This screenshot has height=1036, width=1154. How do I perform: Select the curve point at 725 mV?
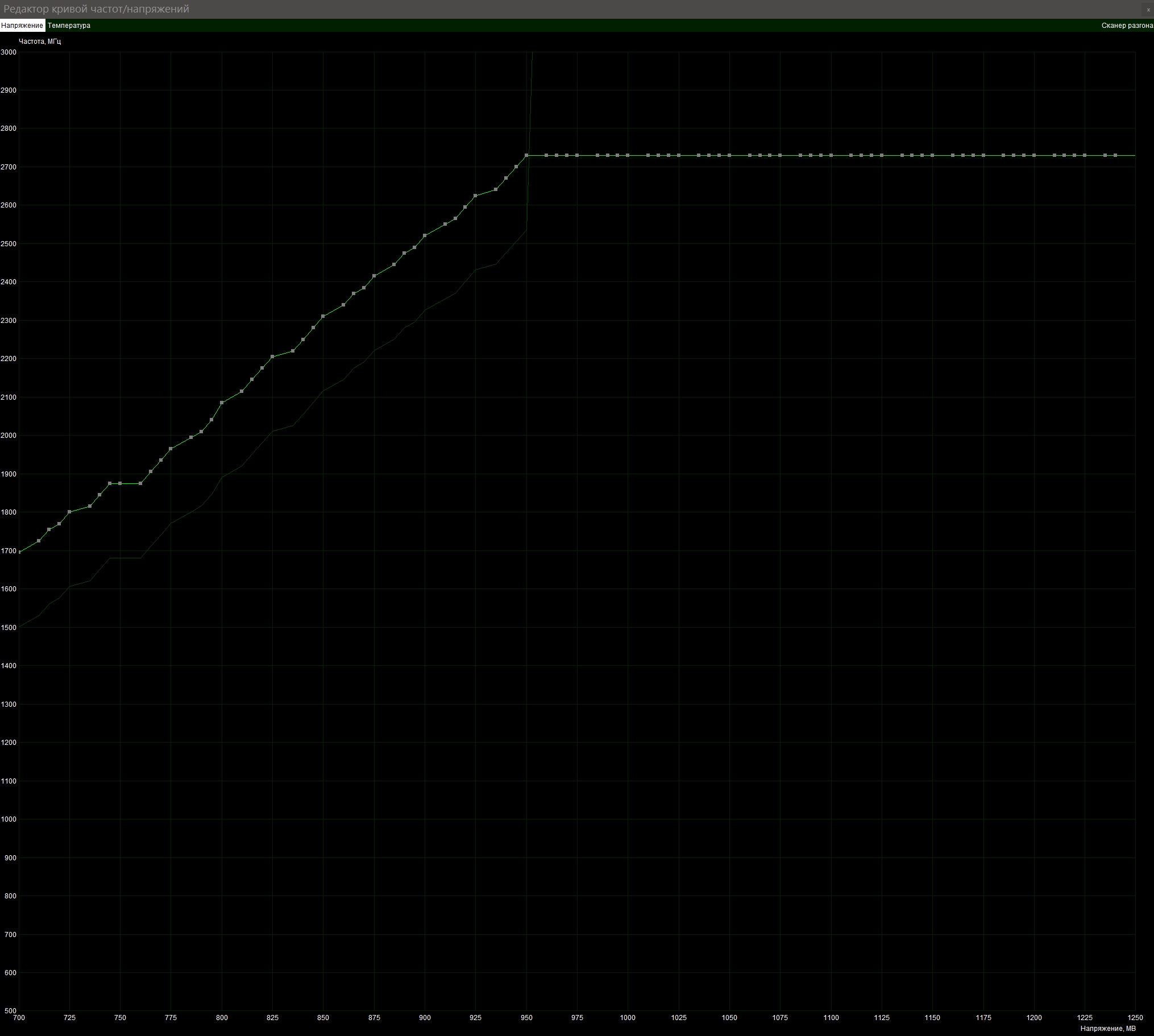(69, 512)
